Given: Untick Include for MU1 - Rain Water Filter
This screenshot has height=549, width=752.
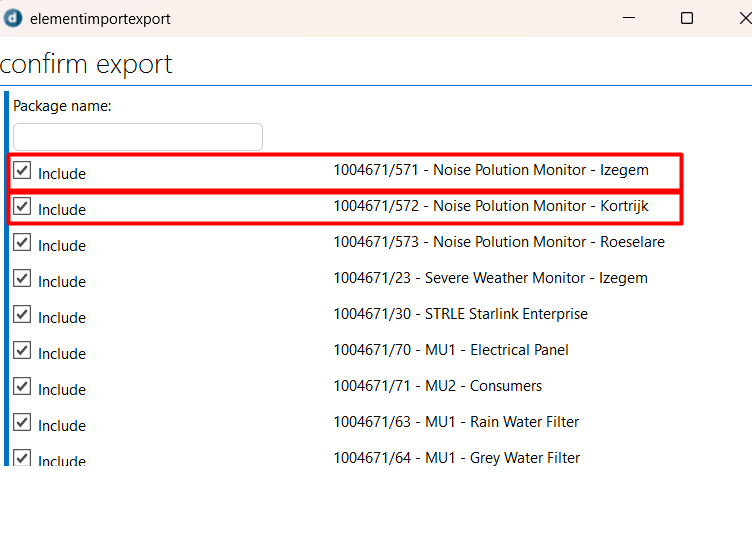Looking at the screenshot, I should [22, 423].
